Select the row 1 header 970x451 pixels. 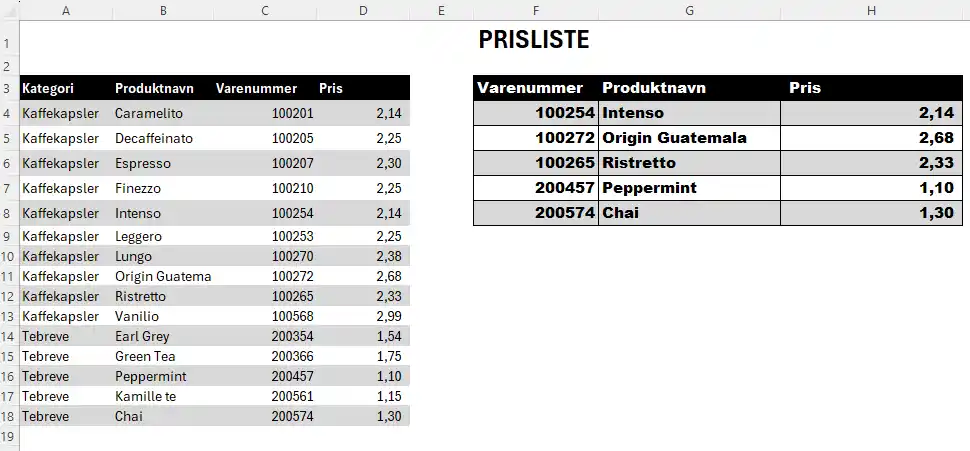coord(8,42)
